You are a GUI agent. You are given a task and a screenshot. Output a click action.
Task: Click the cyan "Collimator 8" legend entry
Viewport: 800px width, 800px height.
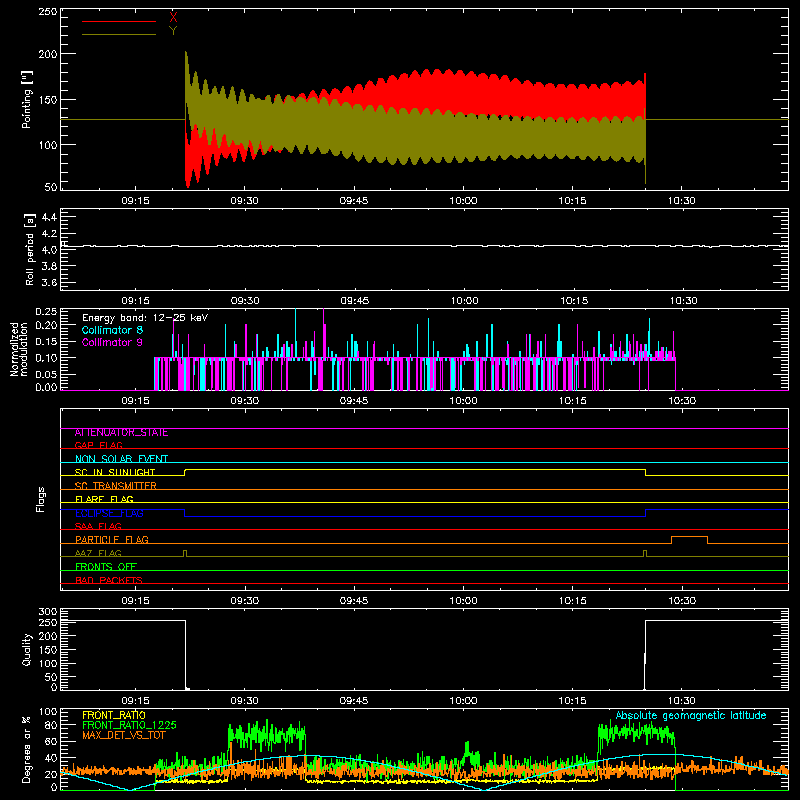[112, 330]
